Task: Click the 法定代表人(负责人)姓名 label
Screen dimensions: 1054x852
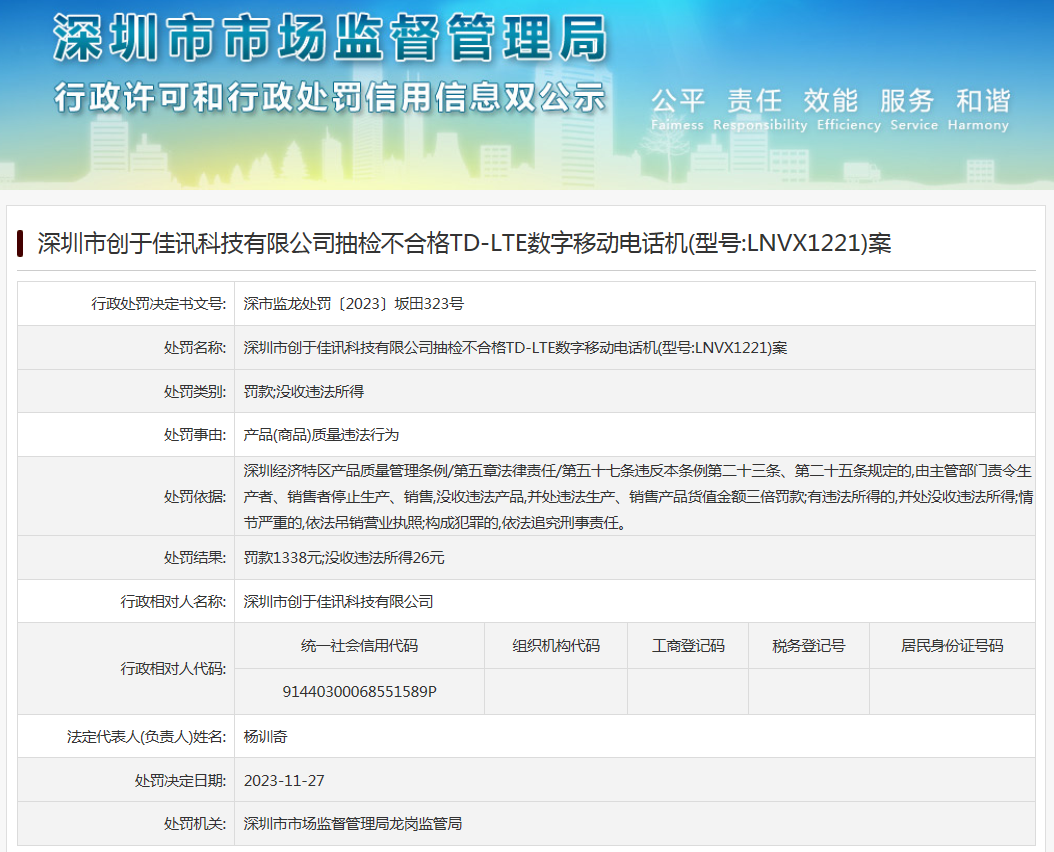Action: (x=147, y=737)
